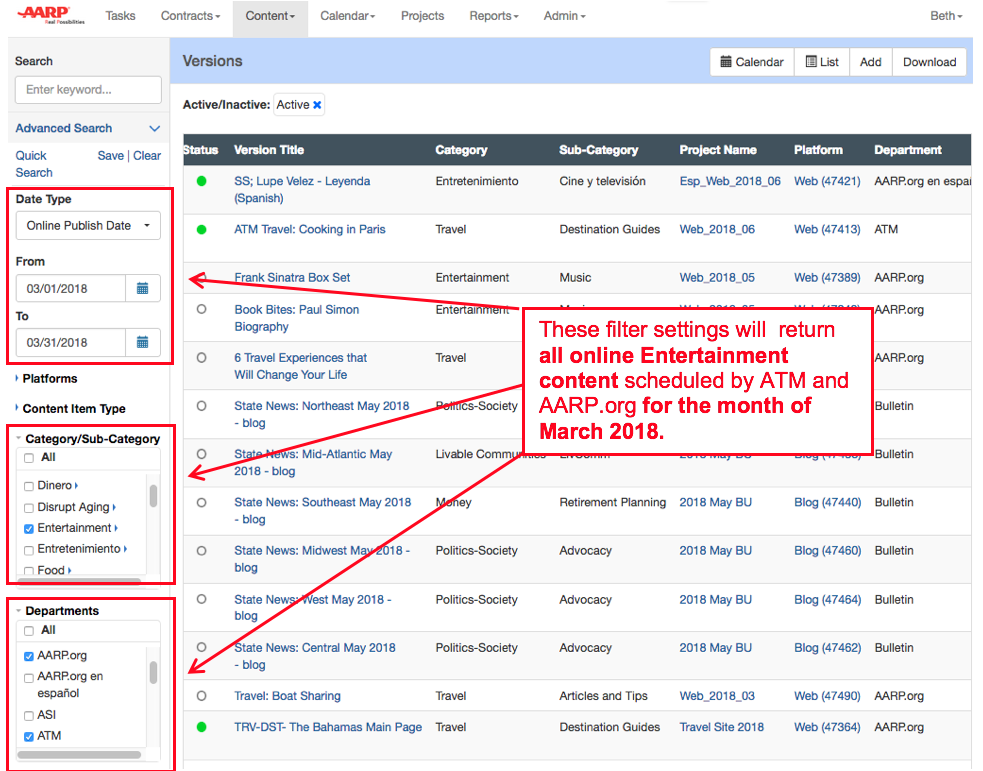Uncheck the Entertainment category checkbox
Image resolution: width=983 pixels, height=771 pixels.
pos(29,529)
